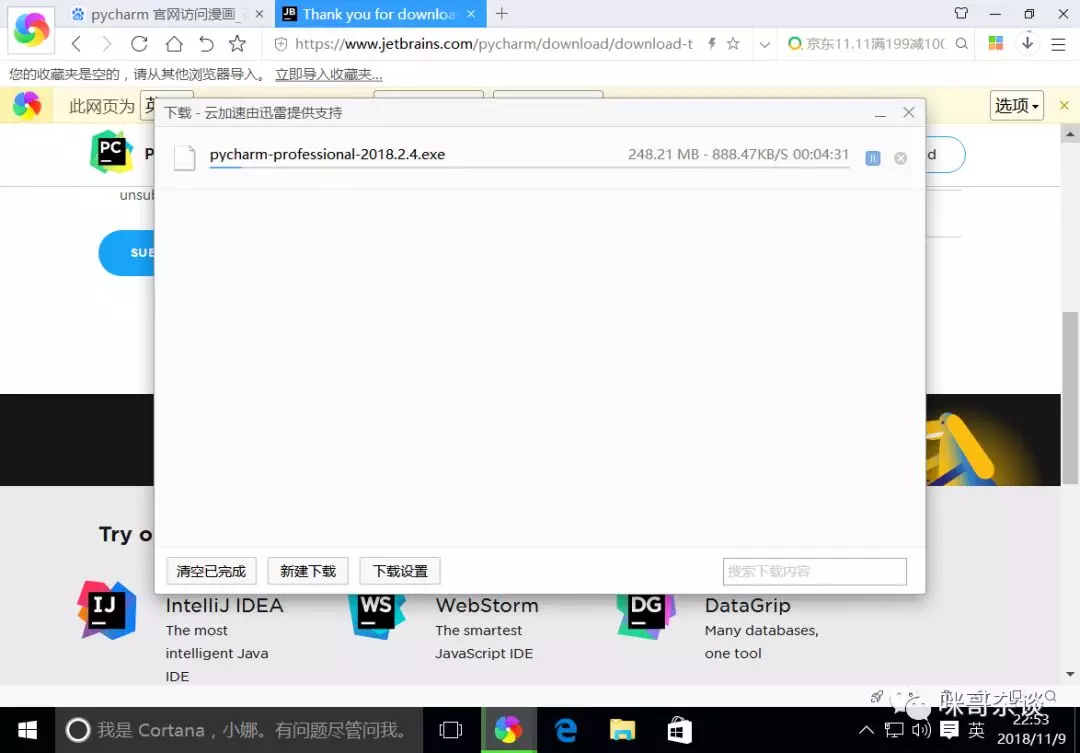Open the Windows Start menu

pos(27,730)
